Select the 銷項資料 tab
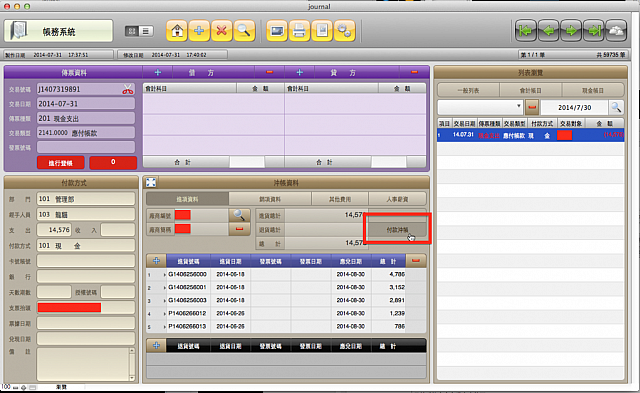Image resolution: width=640 pixels, height=393 pixels. pos(270,199)
